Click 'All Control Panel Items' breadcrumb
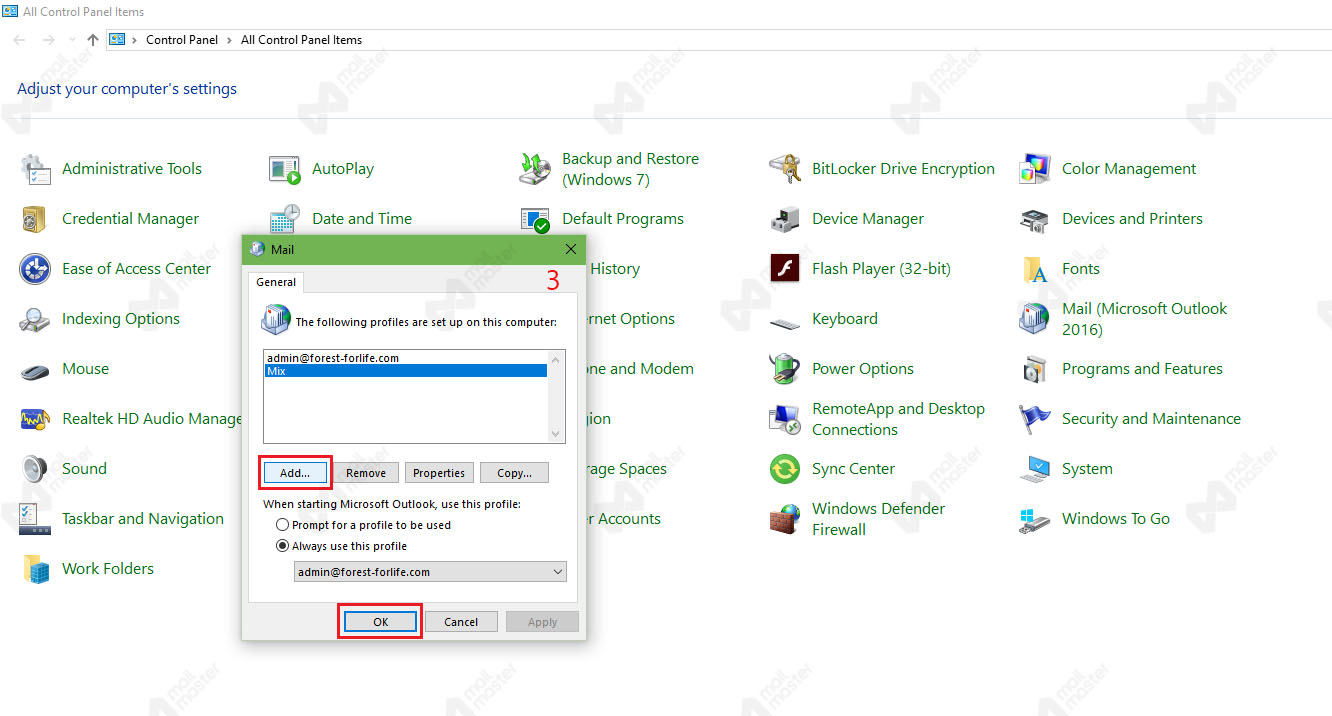The height and width of the screenshot is (716, 1332). (302, 40)
